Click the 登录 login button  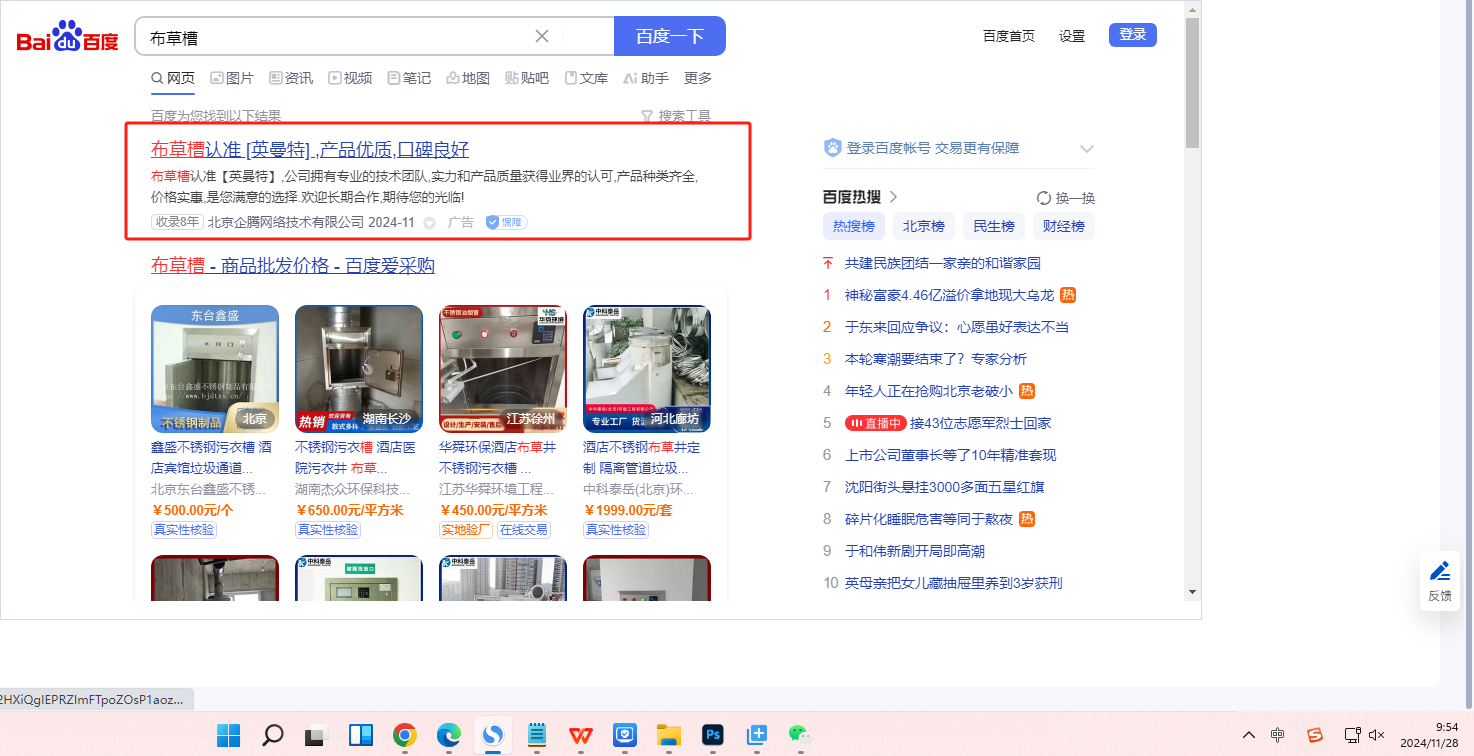[1133, 35]
